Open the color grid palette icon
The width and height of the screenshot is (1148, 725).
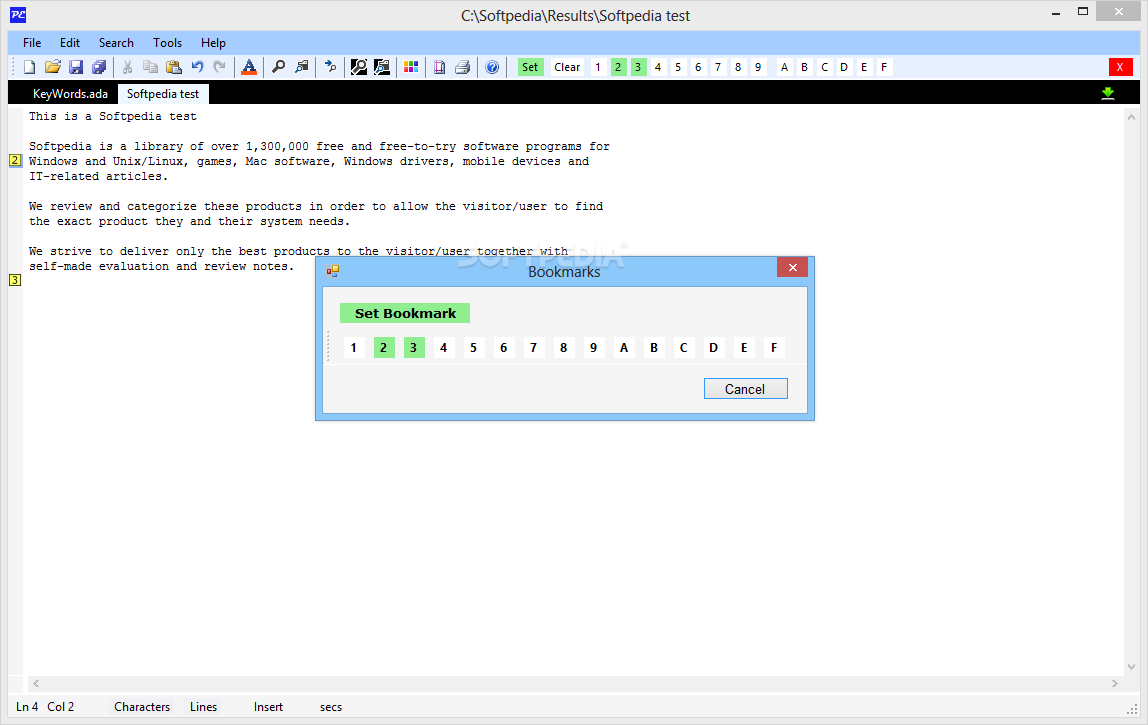[411, 67]
